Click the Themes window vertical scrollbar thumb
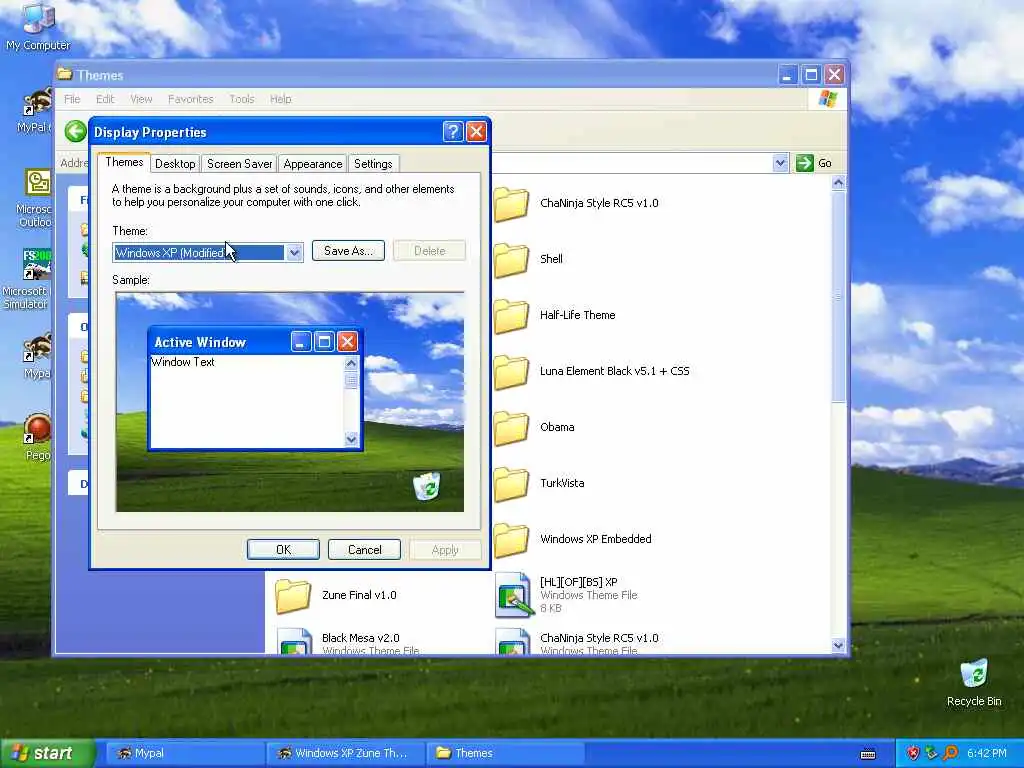The height and width of the screenshot is (768, 1024). coord(839,297)
